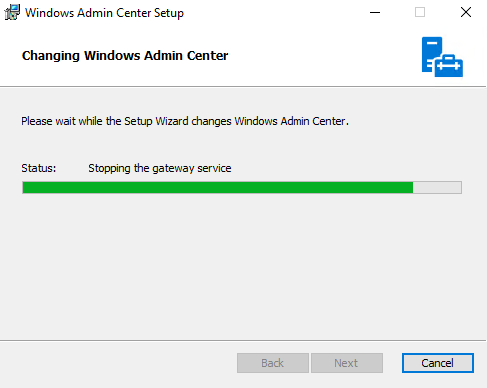Click the empty gray area beneath the progress bar
Viewport: 487px width, 388px height.
(243, 267)
